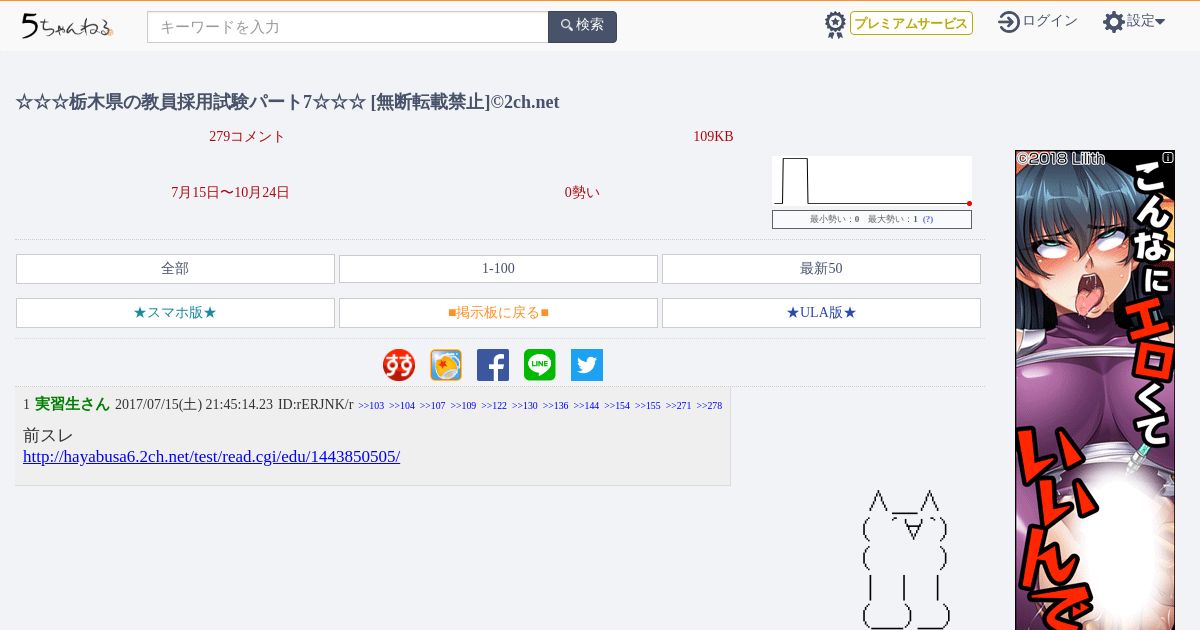Click the ASCII art cat
Screen dimensions: 1200x630
906,560
